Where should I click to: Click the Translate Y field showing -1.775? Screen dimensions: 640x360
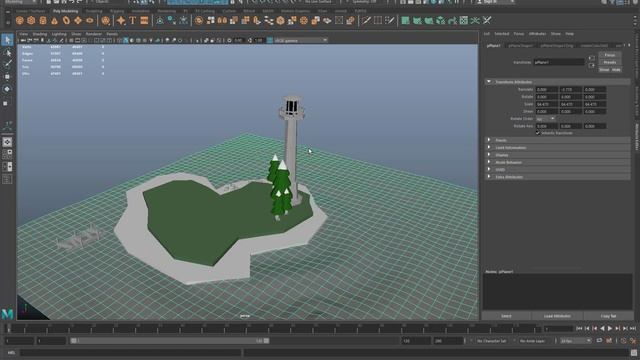[x=570, y=89]
